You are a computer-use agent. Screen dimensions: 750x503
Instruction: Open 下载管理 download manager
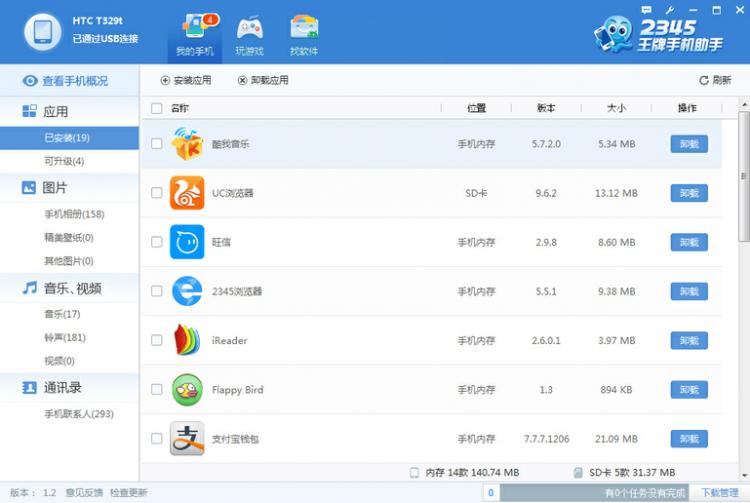[x=720, y=492]
